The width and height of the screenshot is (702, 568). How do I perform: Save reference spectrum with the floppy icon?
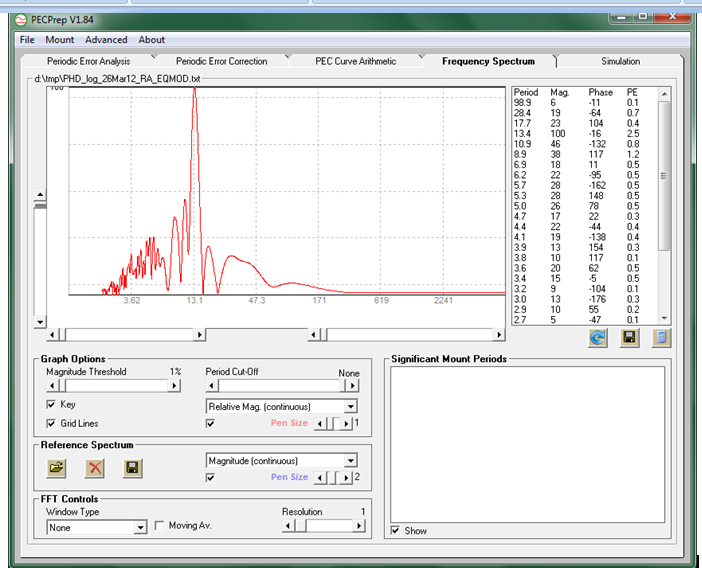[133, 468]
